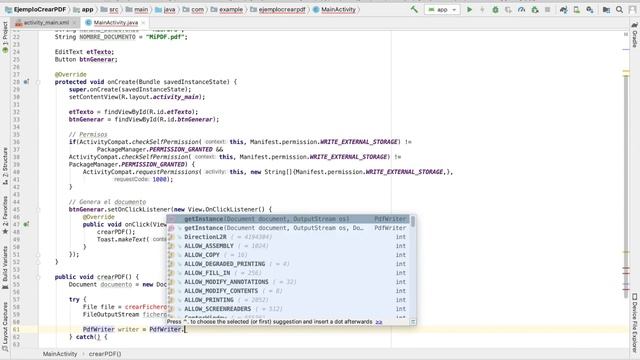Click the user account avatar icon

point(632,9)
